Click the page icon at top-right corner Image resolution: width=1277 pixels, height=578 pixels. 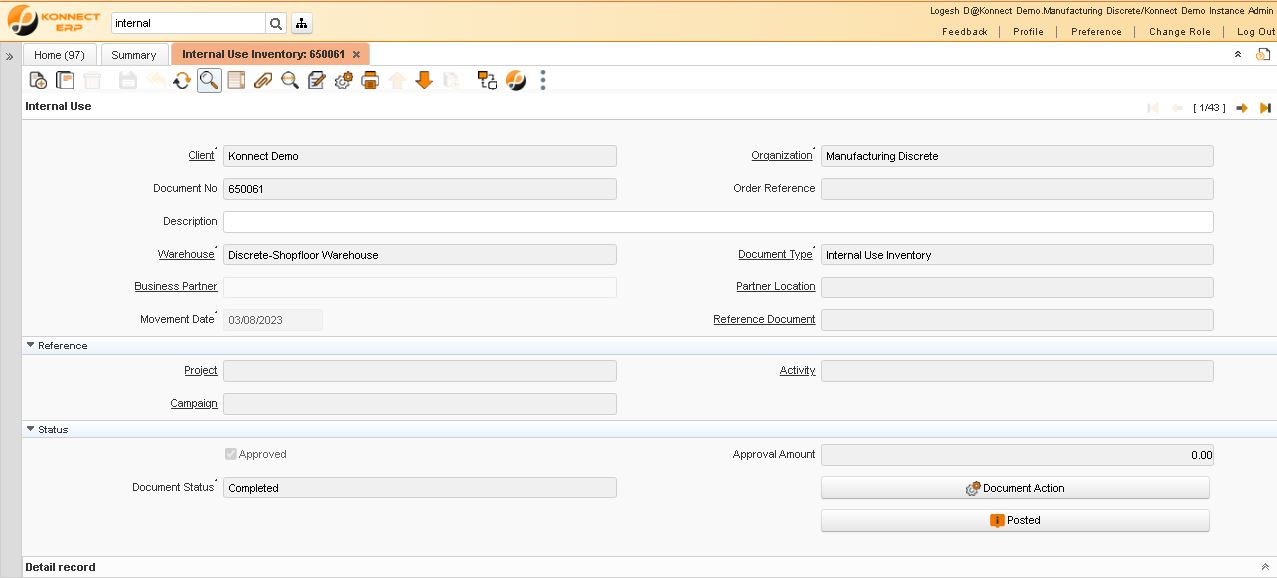pyautogui.click(x=1263, y=54)
